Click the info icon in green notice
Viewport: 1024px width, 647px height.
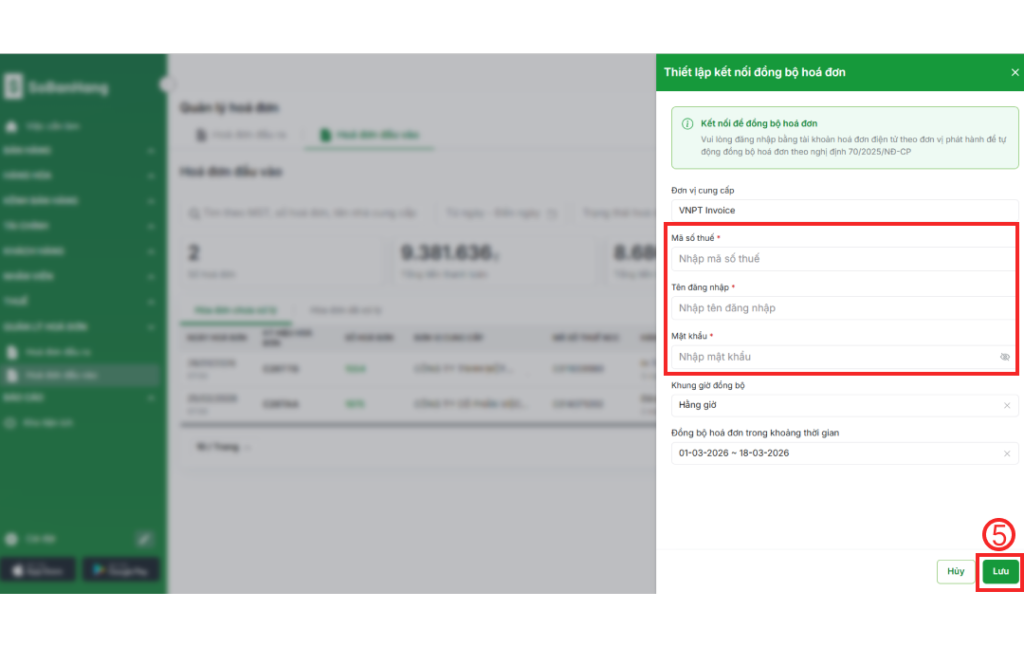tap(687, 124)
